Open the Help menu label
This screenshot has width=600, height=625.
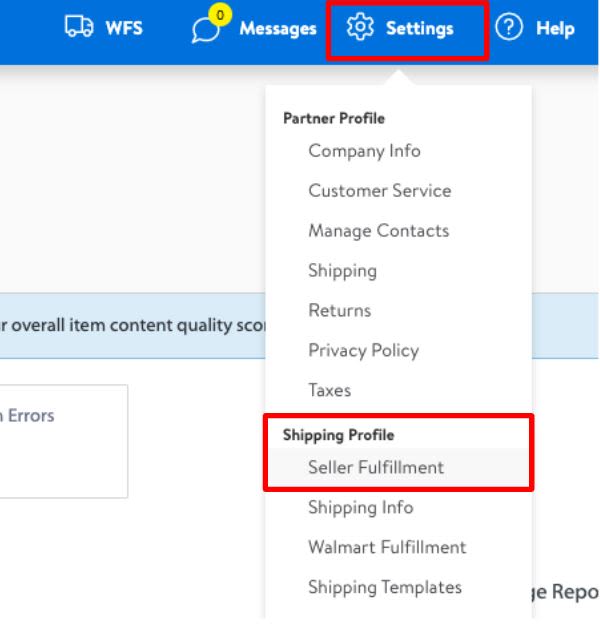(555, 28)
